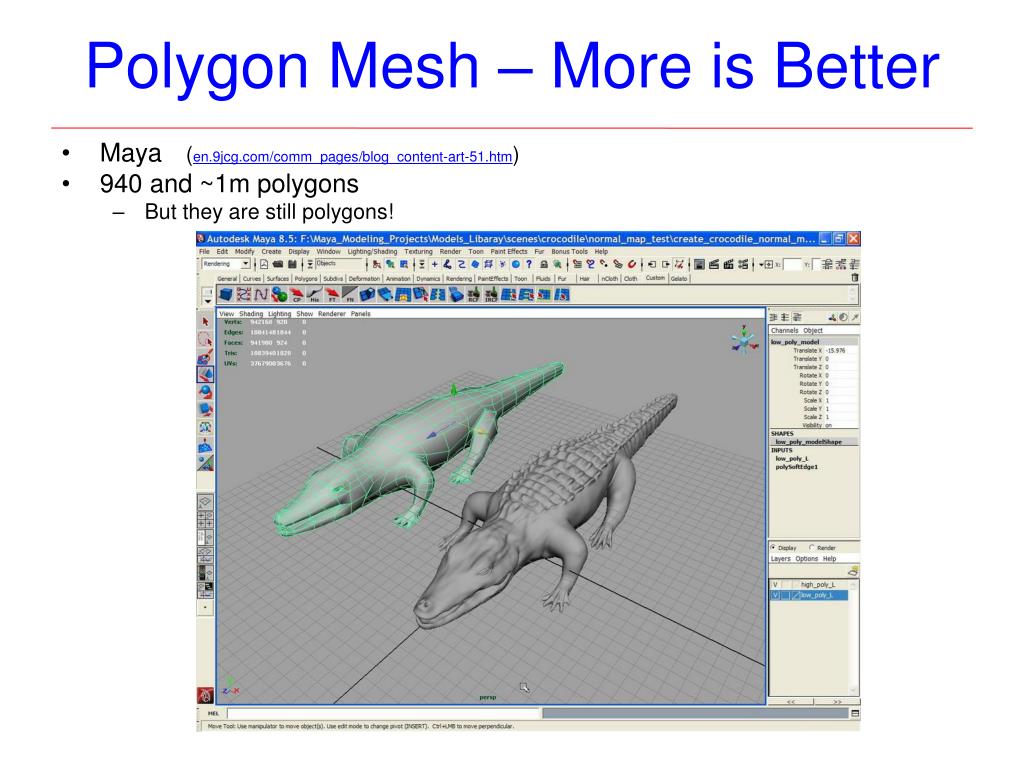The width and height of the screenshot is (1024, 768).
Task: Select the arrow Select tool in toolbox
Action: pyautogui.click(x=205, y=322)
